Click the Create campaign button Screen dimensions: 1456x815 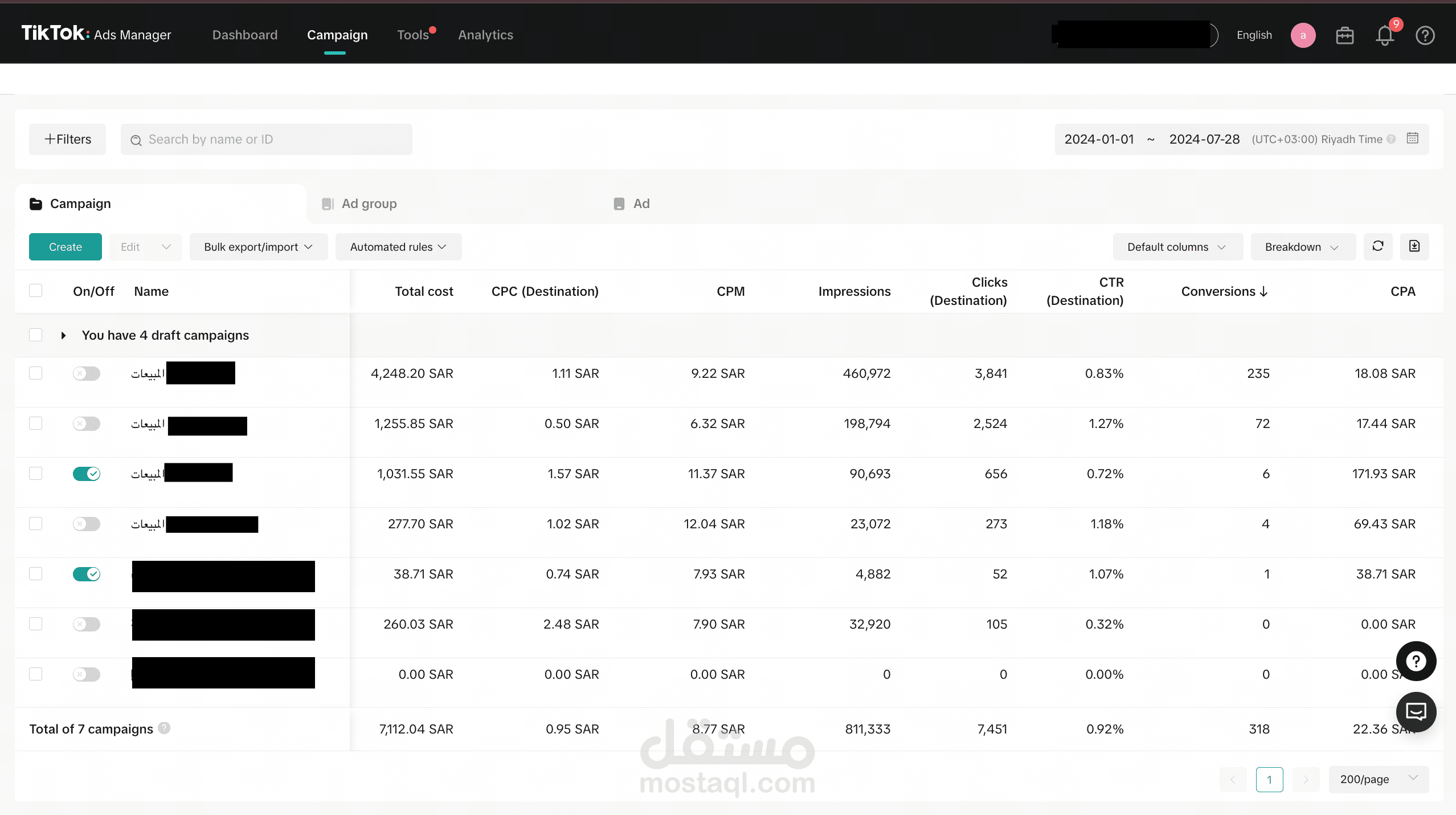pos(66,247)
